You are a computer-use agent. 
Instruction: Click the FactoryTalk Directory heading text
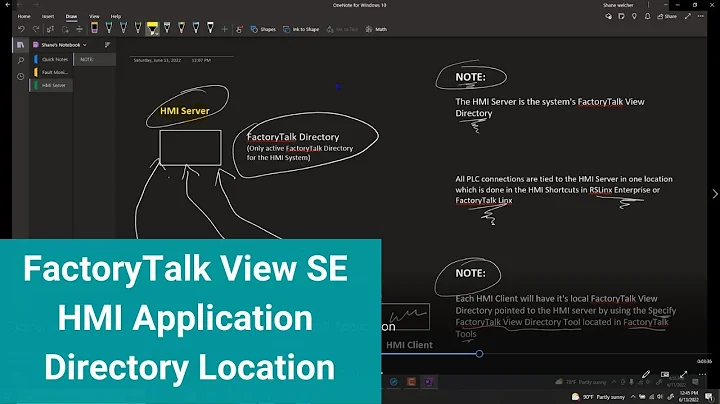click(x=293, y=137)
